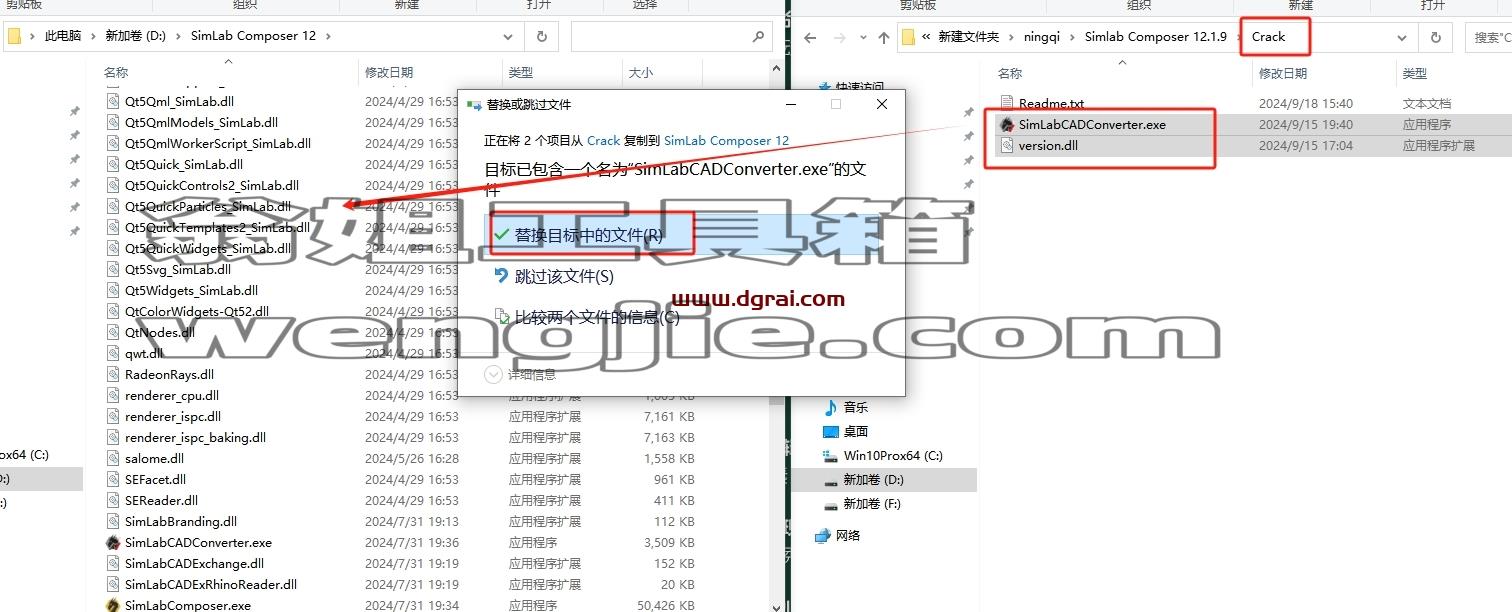This screenshot has height=612, width=1512.
Task: Sort Crack window list by 类型 column
Action: 1414,74
